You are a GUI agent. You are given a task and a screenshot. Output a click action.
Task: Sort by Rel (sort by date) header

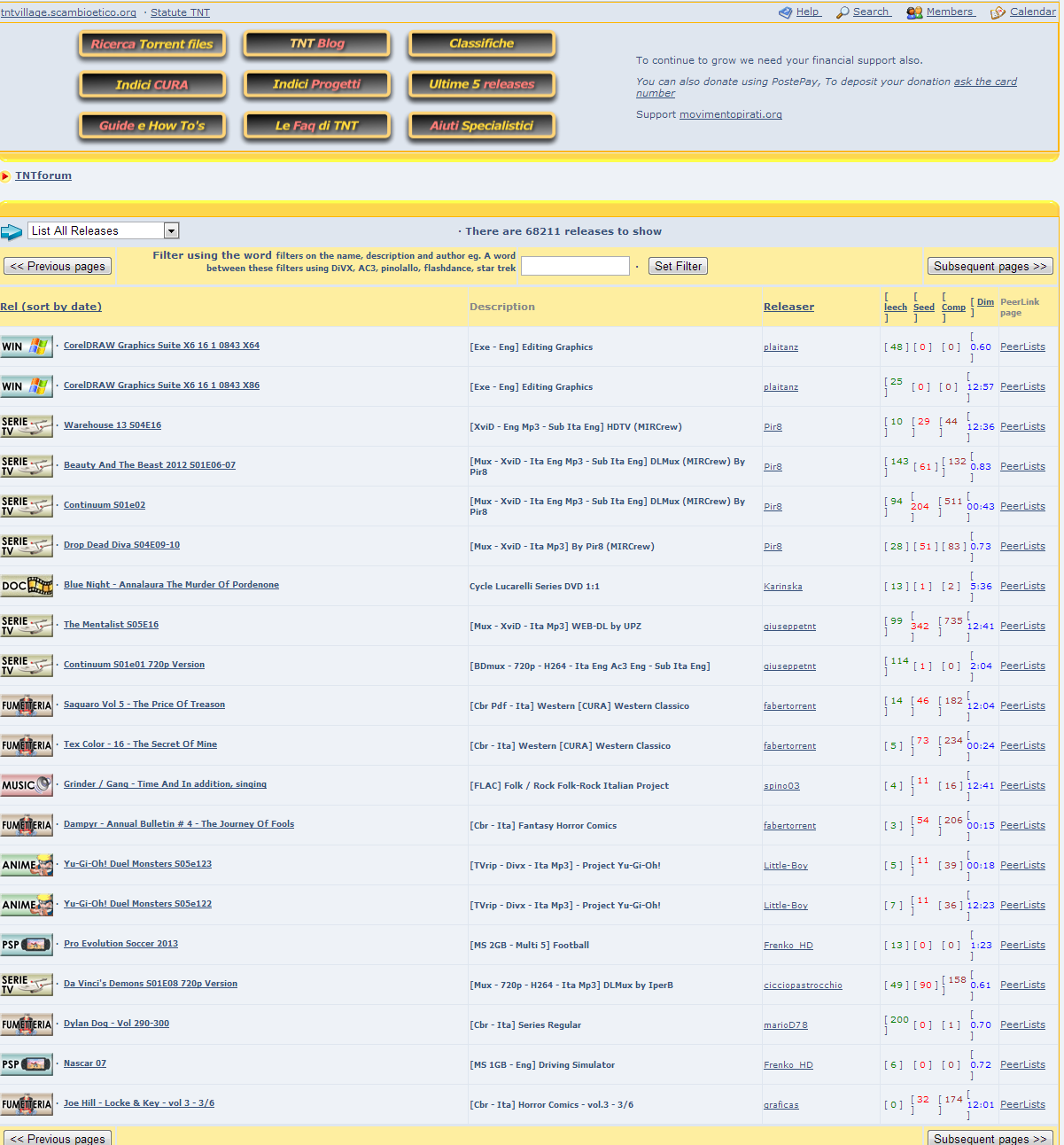coord(50,307)
